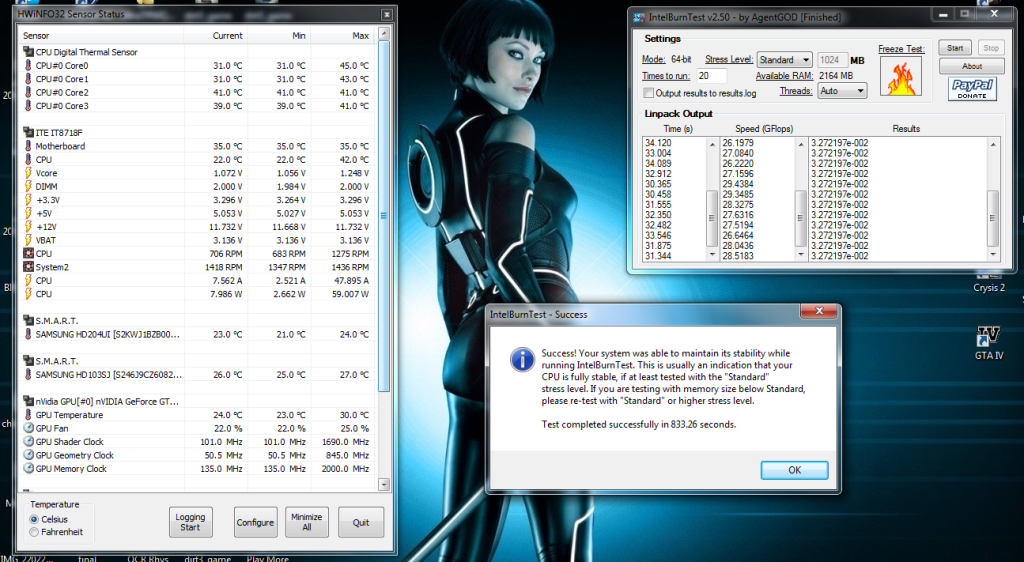Click the Max column header in HWiNFO
The height and width of the screenshot is (562, 1024).
[x=361, y=36]
